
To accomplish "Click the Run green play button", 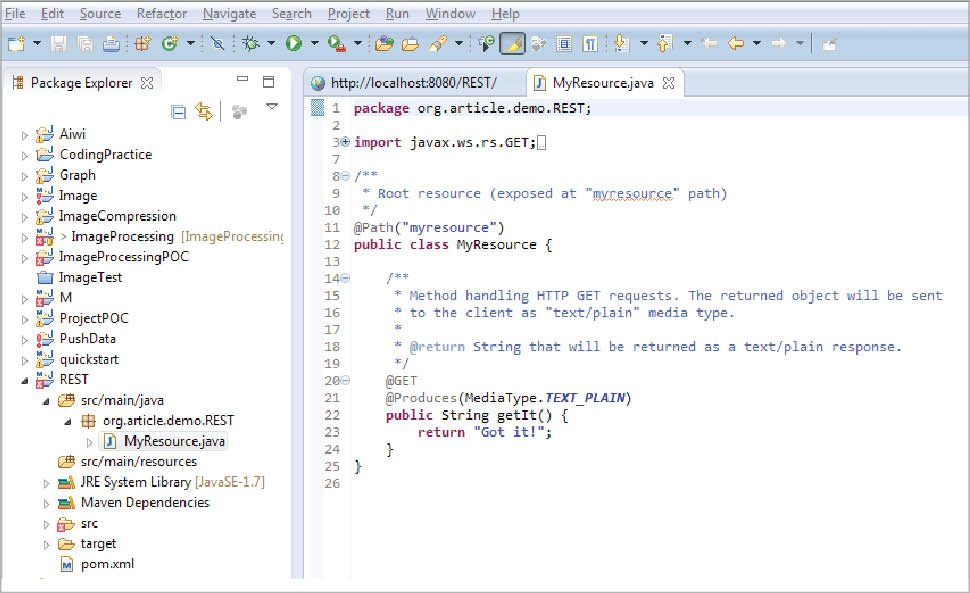I will point(293,43).
